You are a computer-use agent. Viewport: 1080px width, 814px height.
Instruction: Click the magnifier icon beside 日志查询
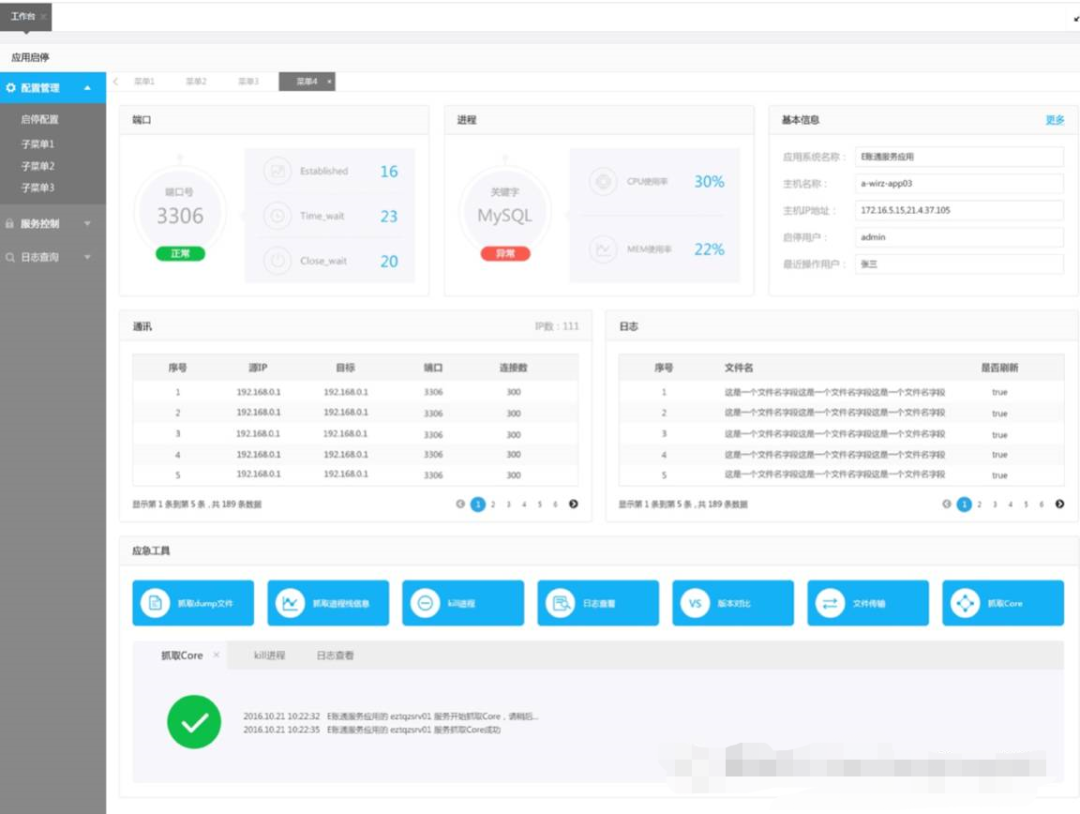(10, 257)
